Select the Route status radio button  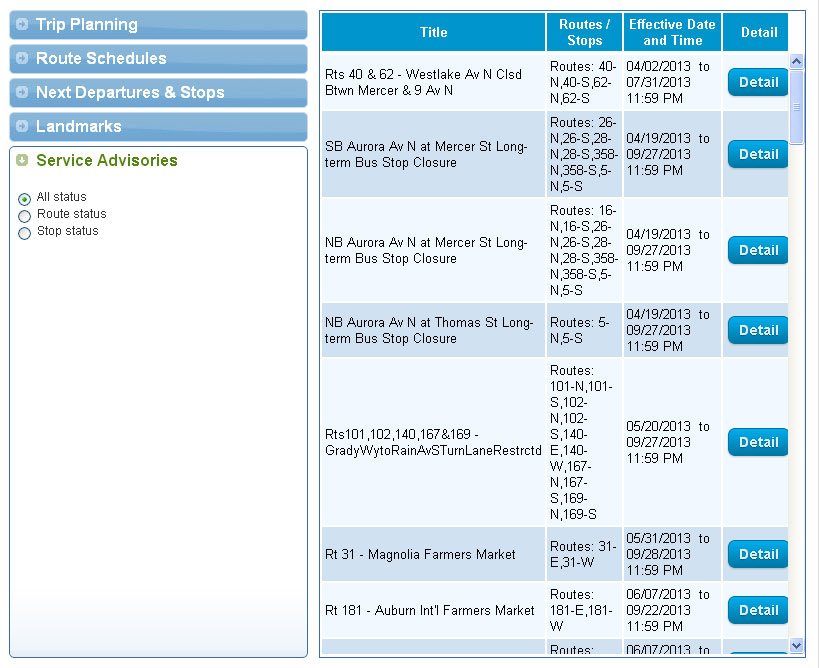coord(25,216)
